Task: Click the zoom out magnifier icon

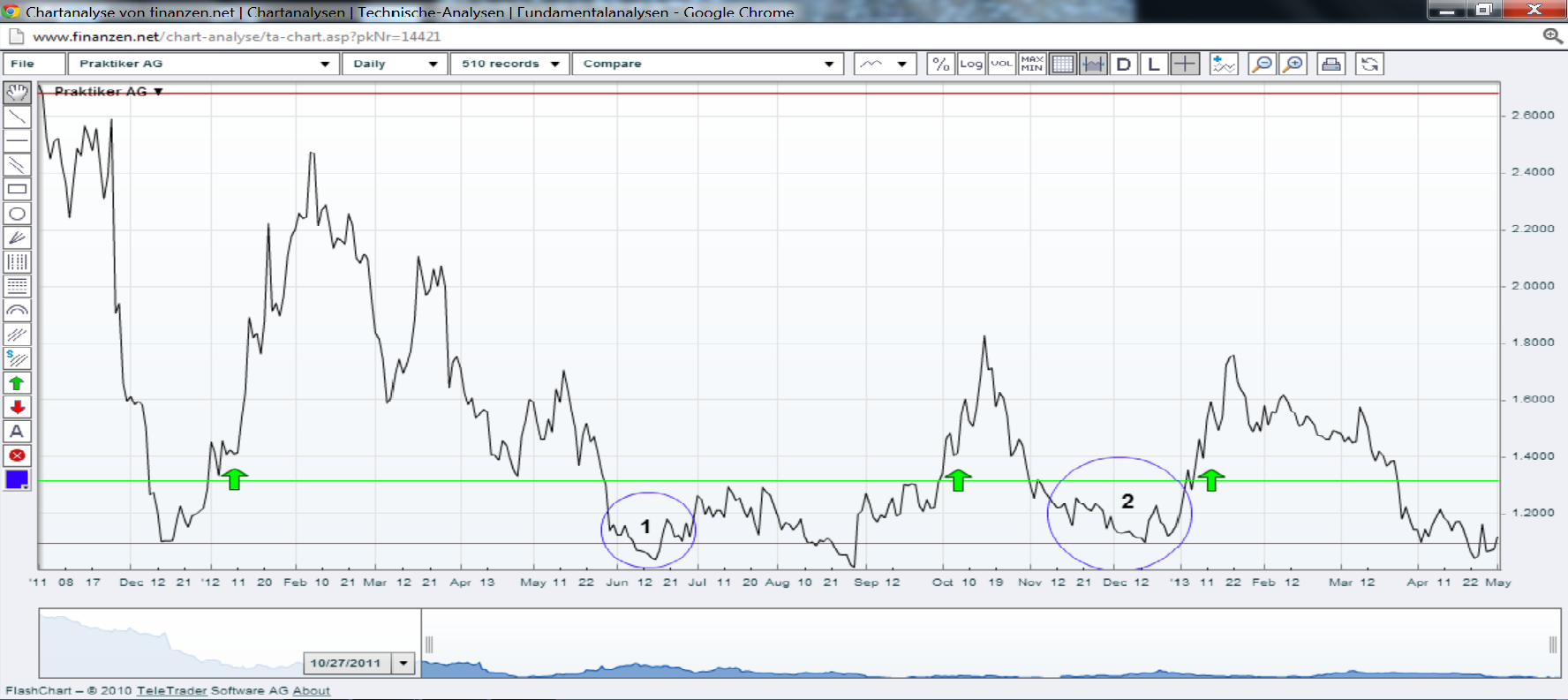Action: [x=1263, y=64]
